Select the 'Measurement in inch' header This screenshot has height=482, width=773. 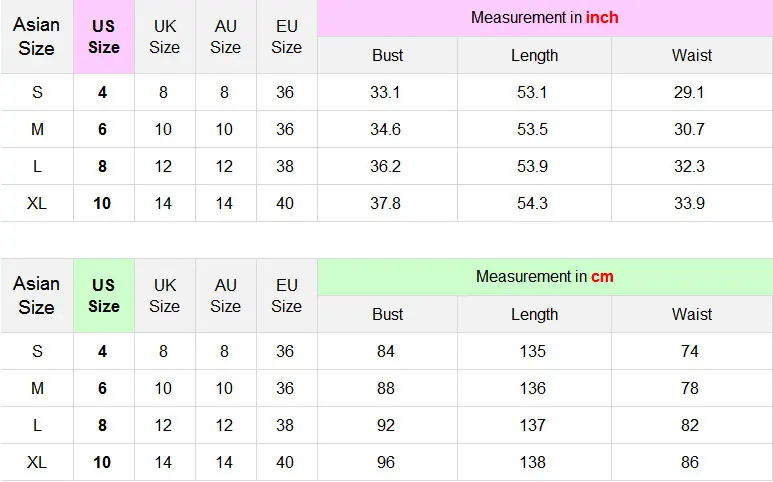(x=545, y=18)
